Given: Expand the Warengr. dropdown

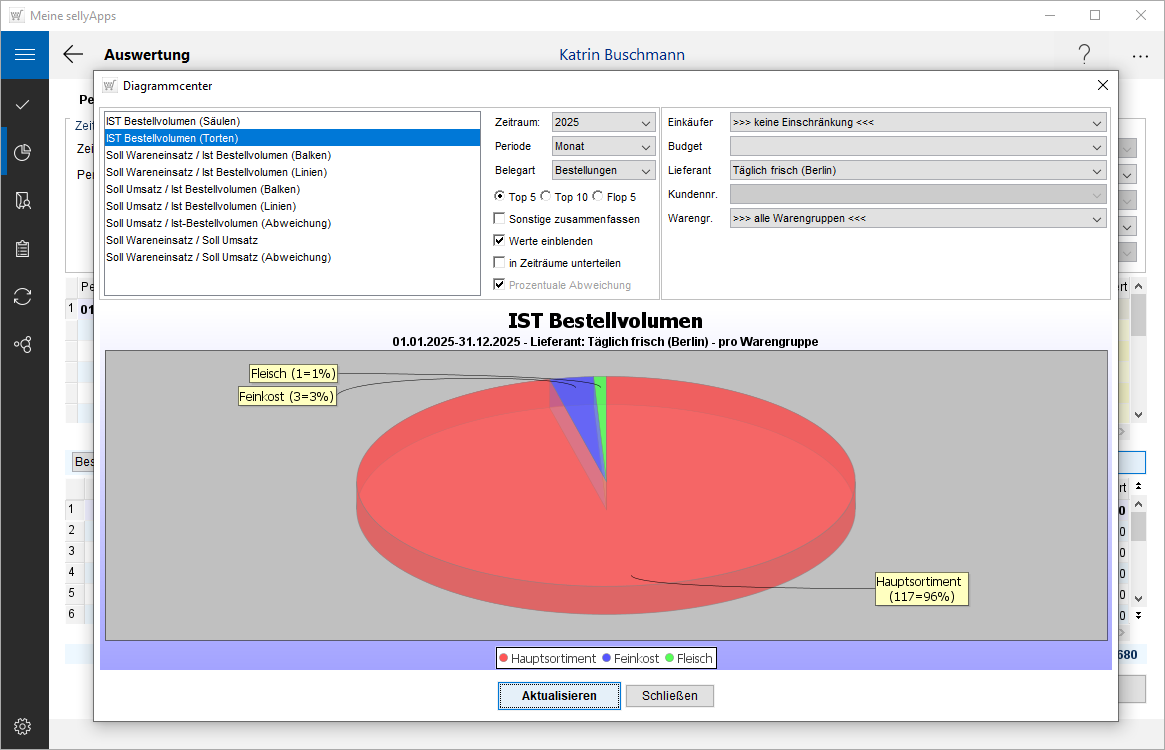Looking at the screenshot, I should [x=917, y=219].
